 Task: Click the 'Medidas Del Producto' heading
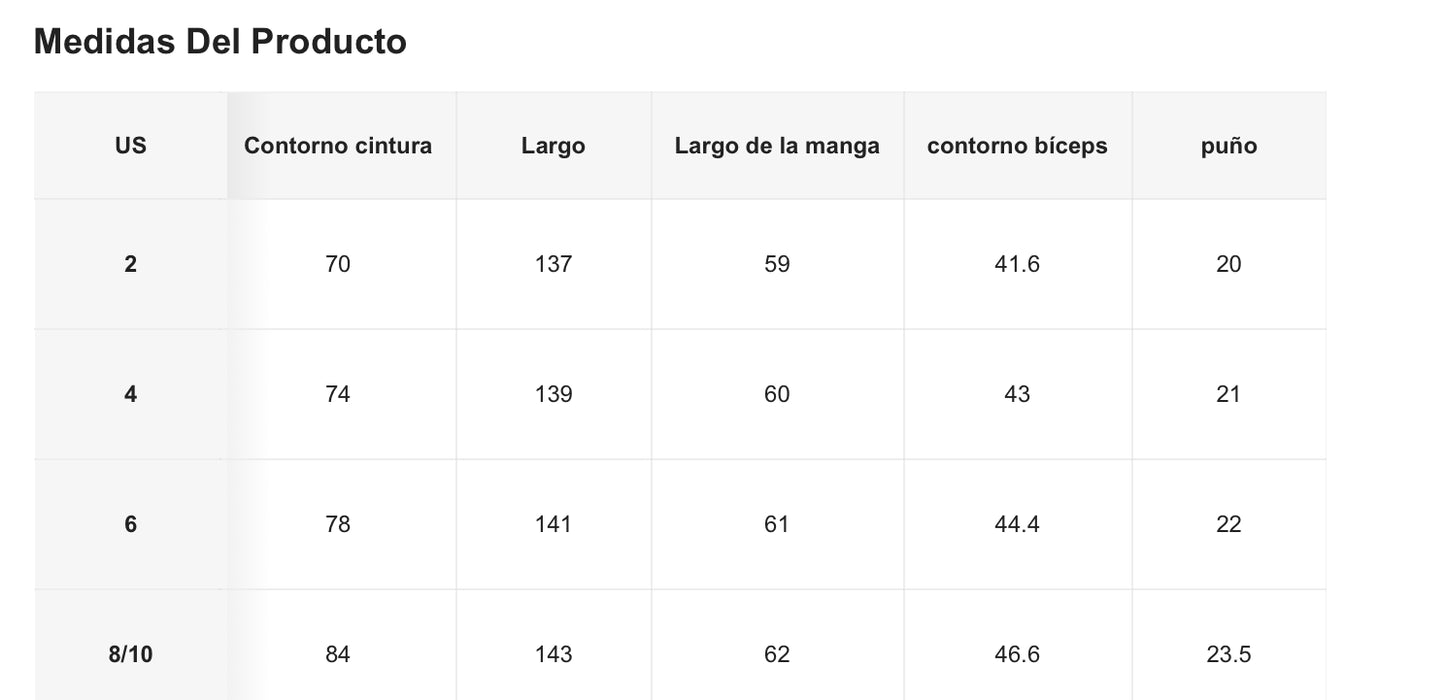point(220,42)
